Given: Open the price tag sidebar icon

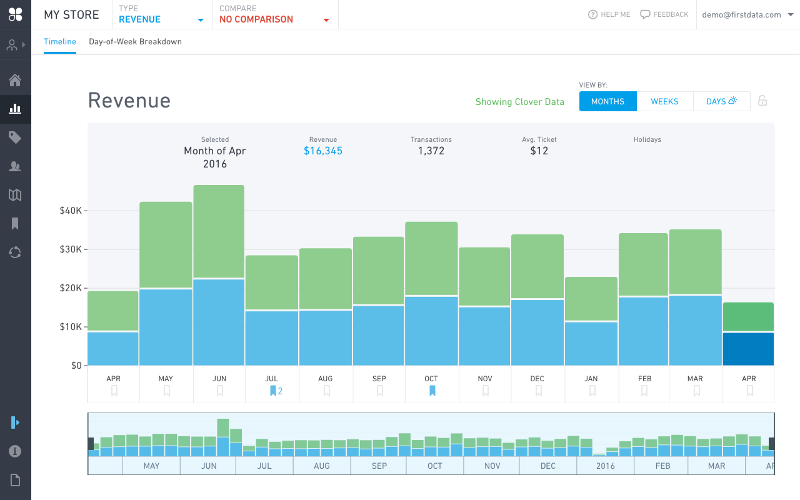Looking at the screenshot, I should pos(15,138).
